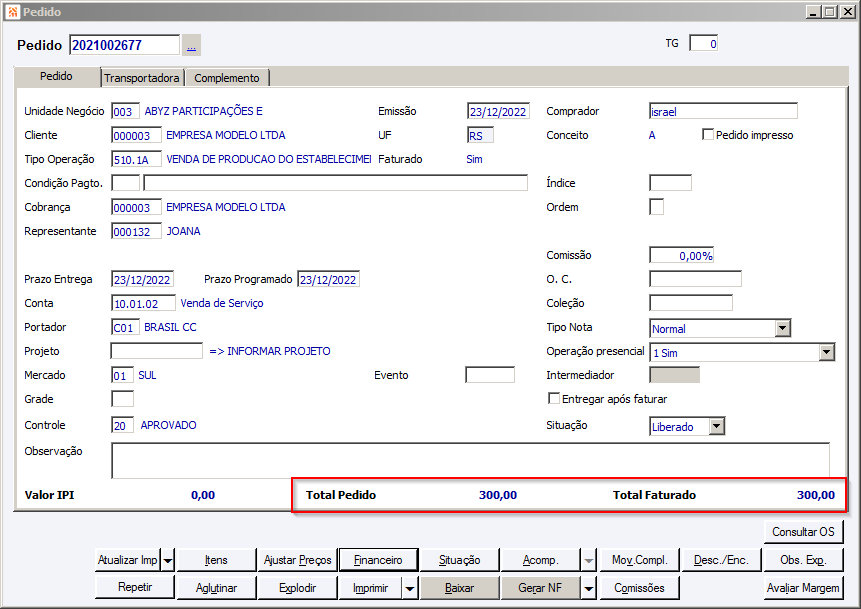This screenshot has width=861, height=609.
Task: Click the Grade field
Action: (x=122, y=399)
